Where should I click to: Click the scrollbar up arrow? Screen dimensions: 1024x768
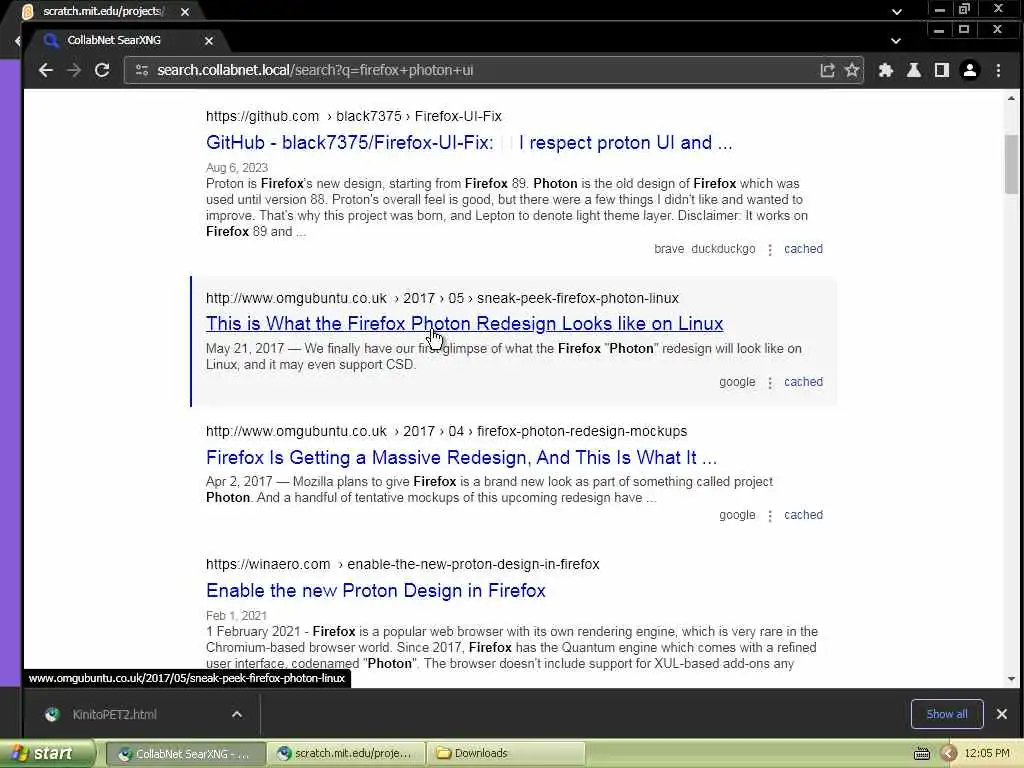click(1011, 99)
